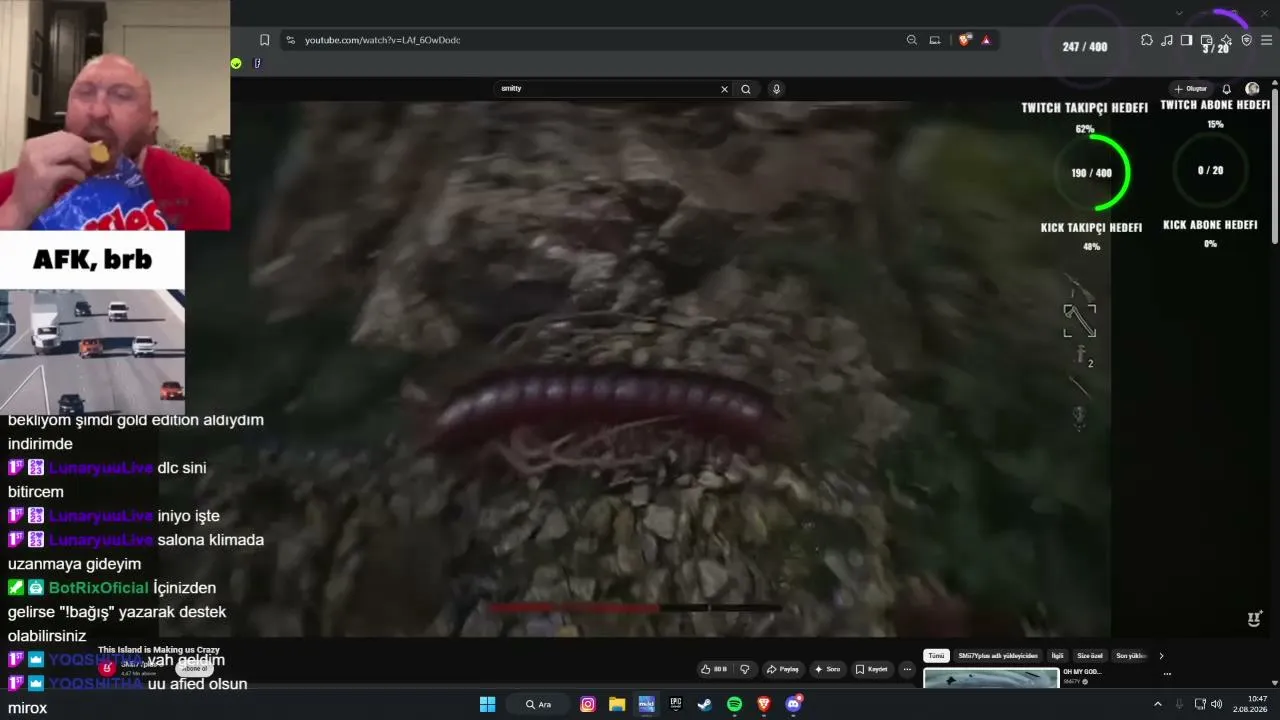Open Steam from the taskbar
This screenshot has width=1280, height=720.
tap(705, 704)
